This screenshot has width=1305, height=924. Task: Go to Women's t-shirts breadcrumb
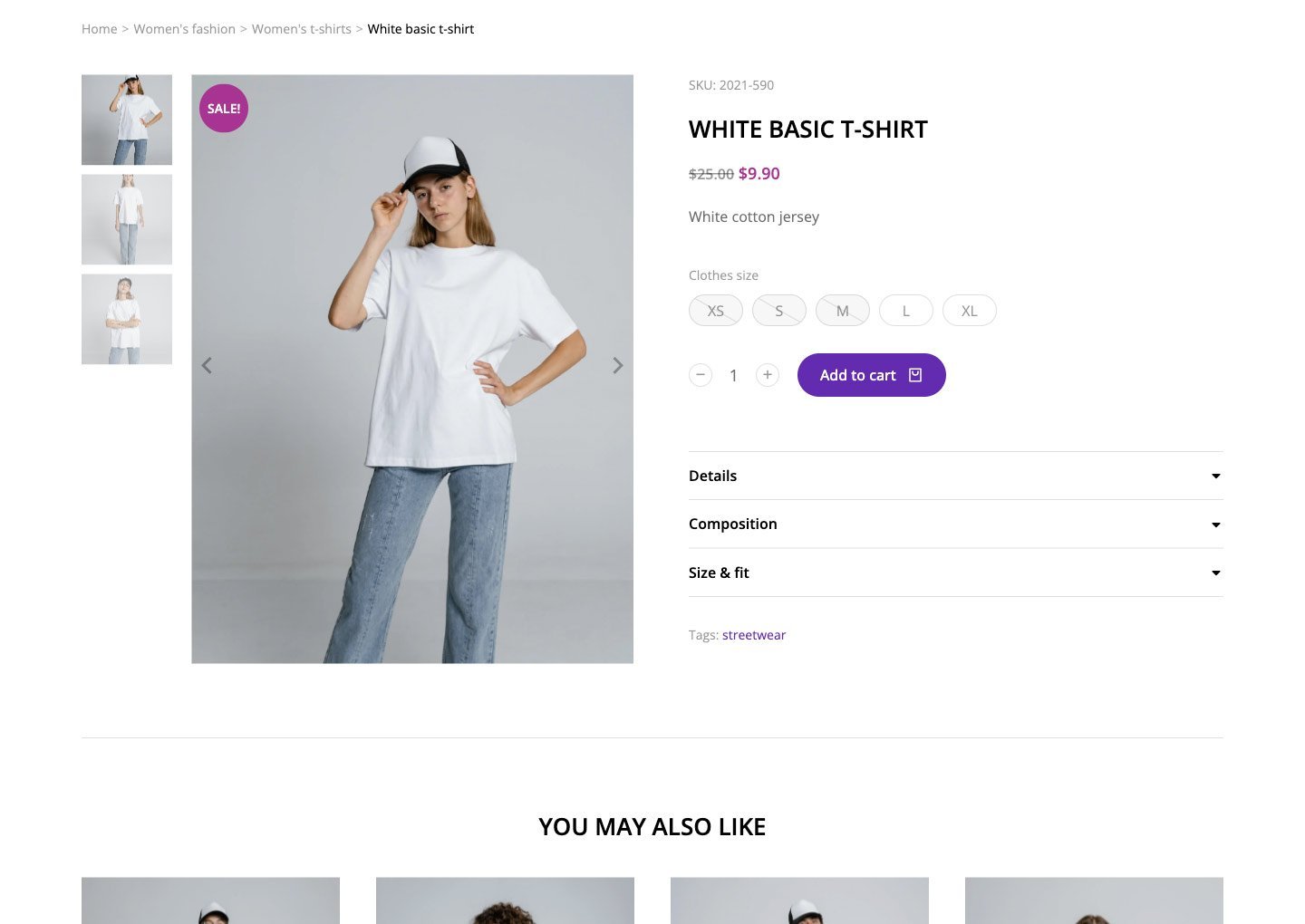[301, 29]
